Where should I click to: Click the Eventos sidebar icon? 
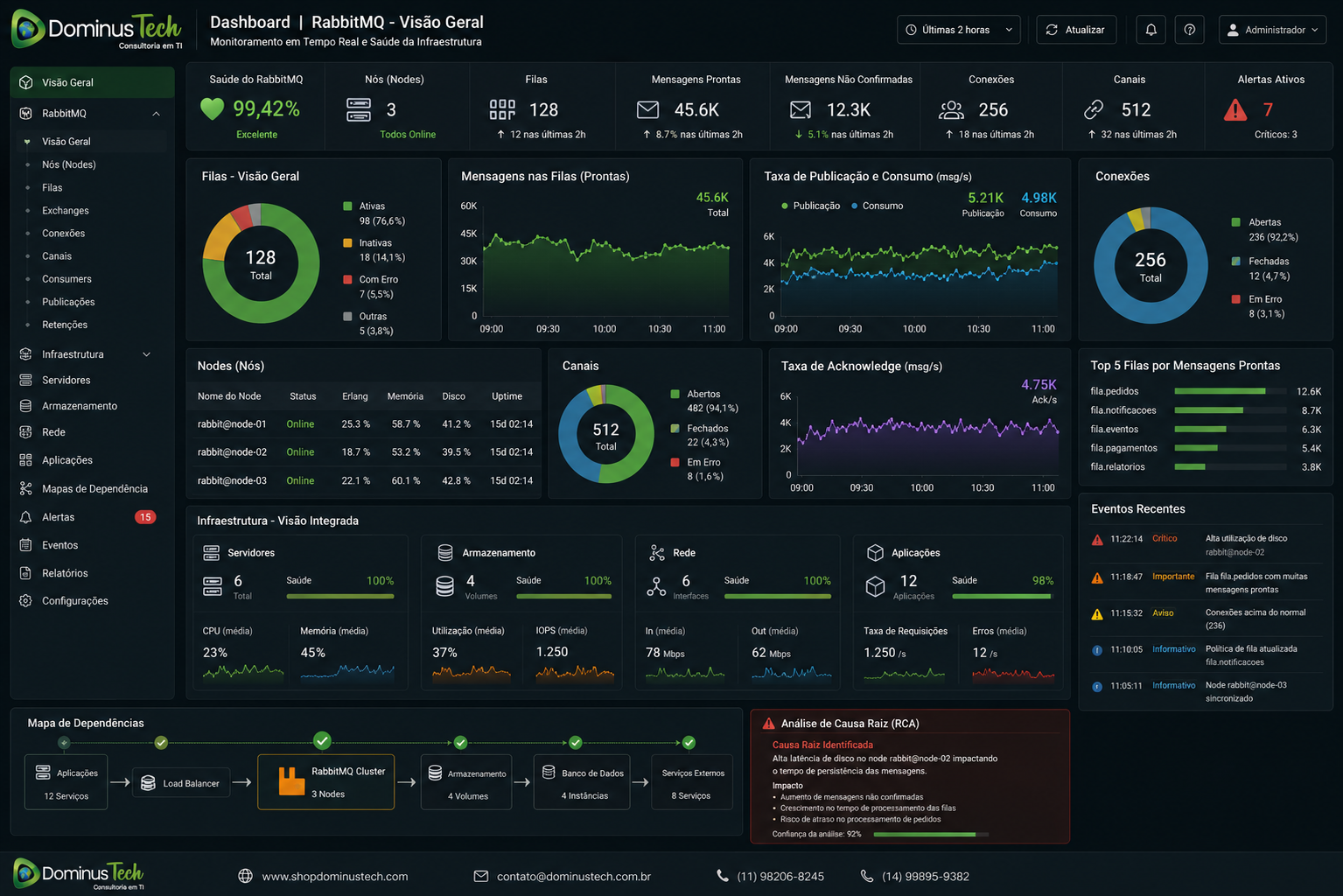26,545
